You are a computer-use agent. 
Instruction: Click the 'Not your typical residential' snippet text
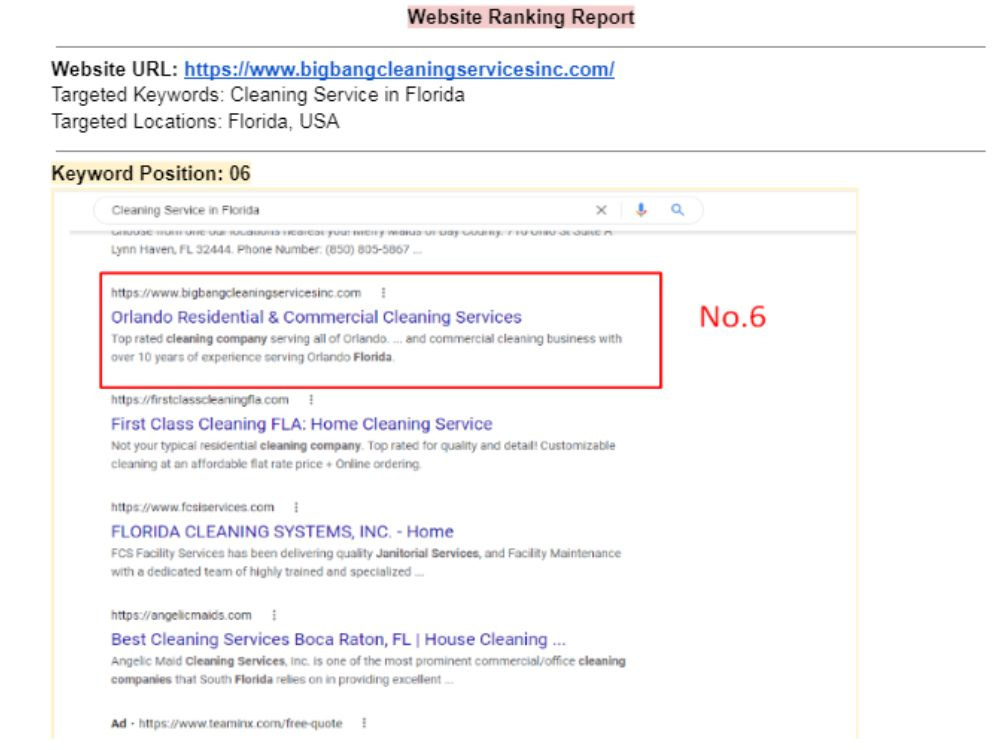click(363, 455)
